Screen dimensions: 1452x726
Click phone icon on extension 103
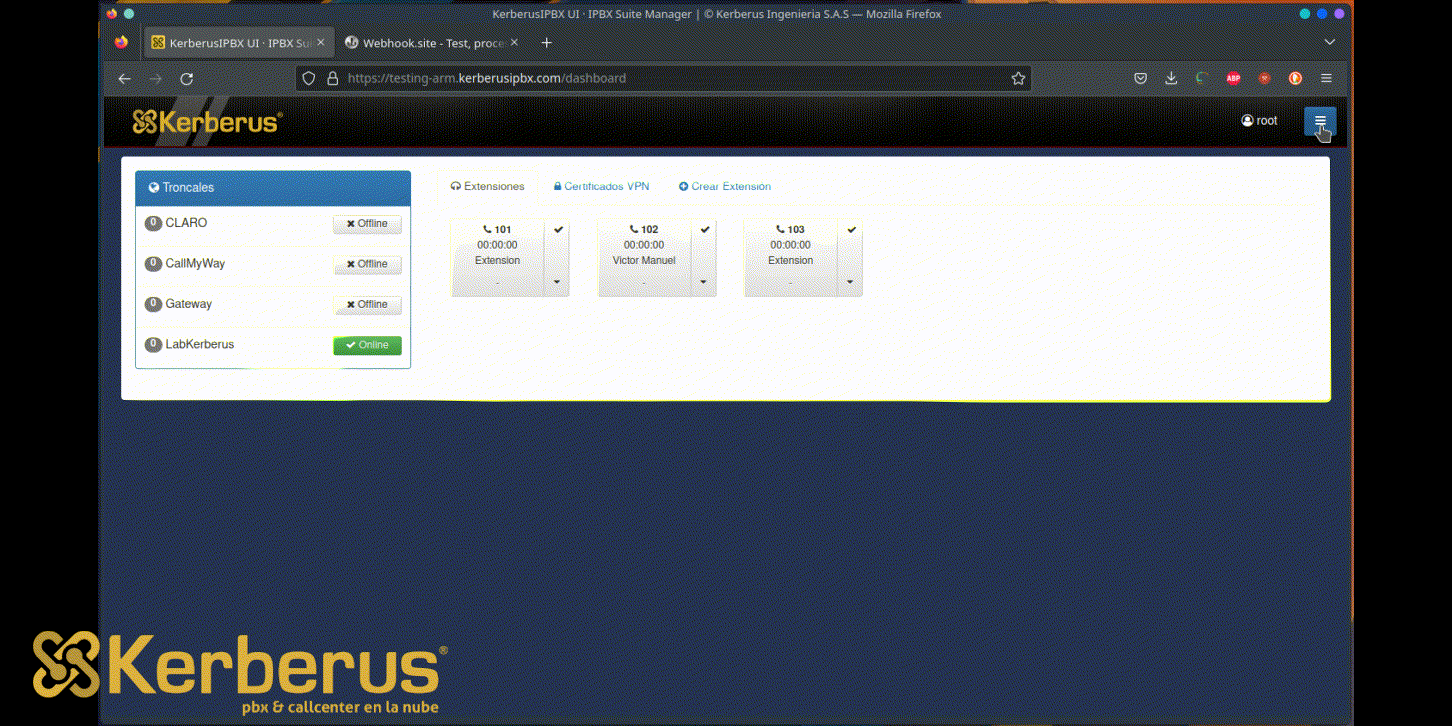[780, 230]
